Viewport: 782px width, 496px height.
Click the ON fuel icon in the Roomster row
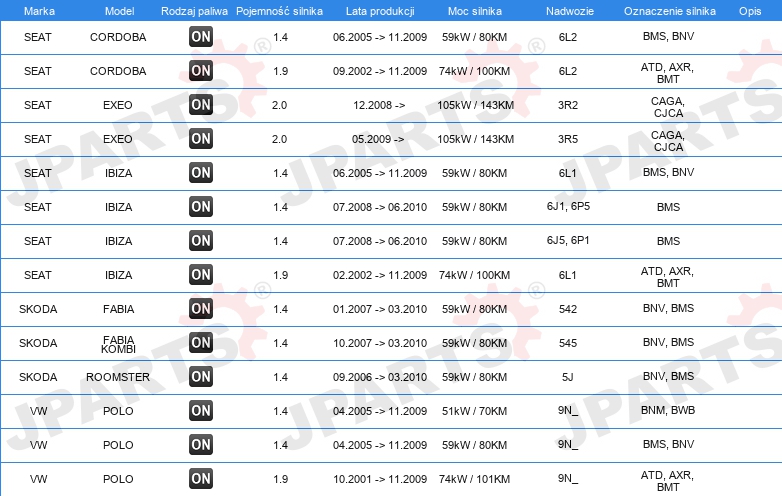point(201,376)
